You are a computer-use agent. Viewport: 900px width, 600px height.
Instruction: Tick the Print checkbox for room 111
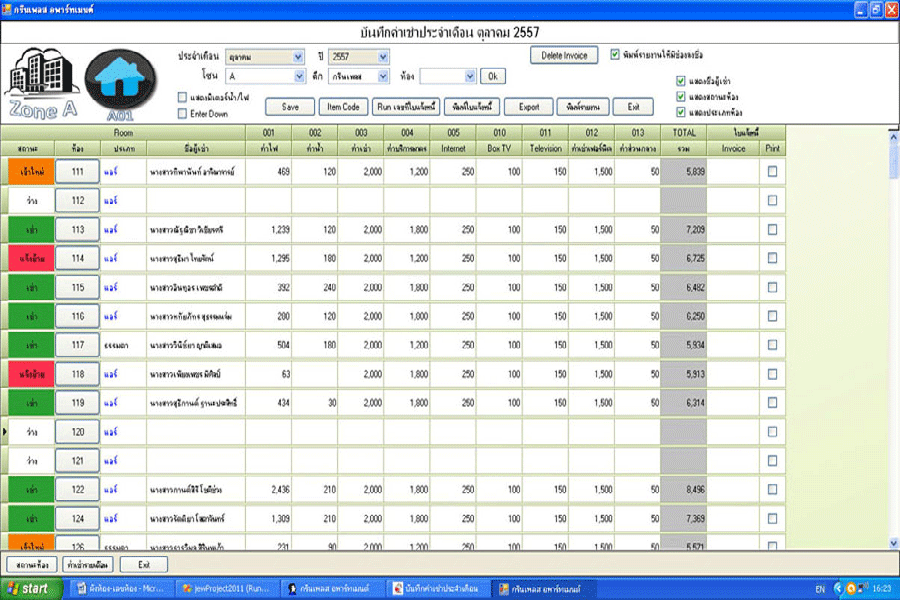(x=771, y=172)
